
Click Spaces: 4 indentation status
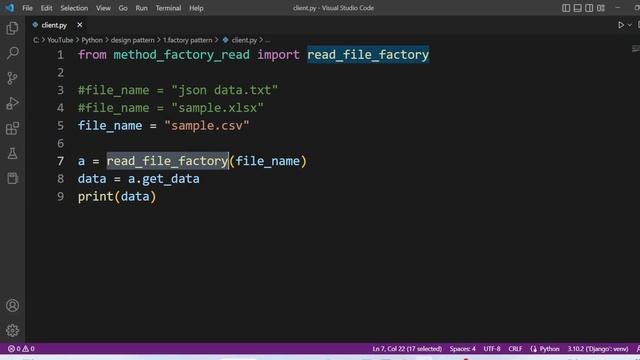(462, 349)
